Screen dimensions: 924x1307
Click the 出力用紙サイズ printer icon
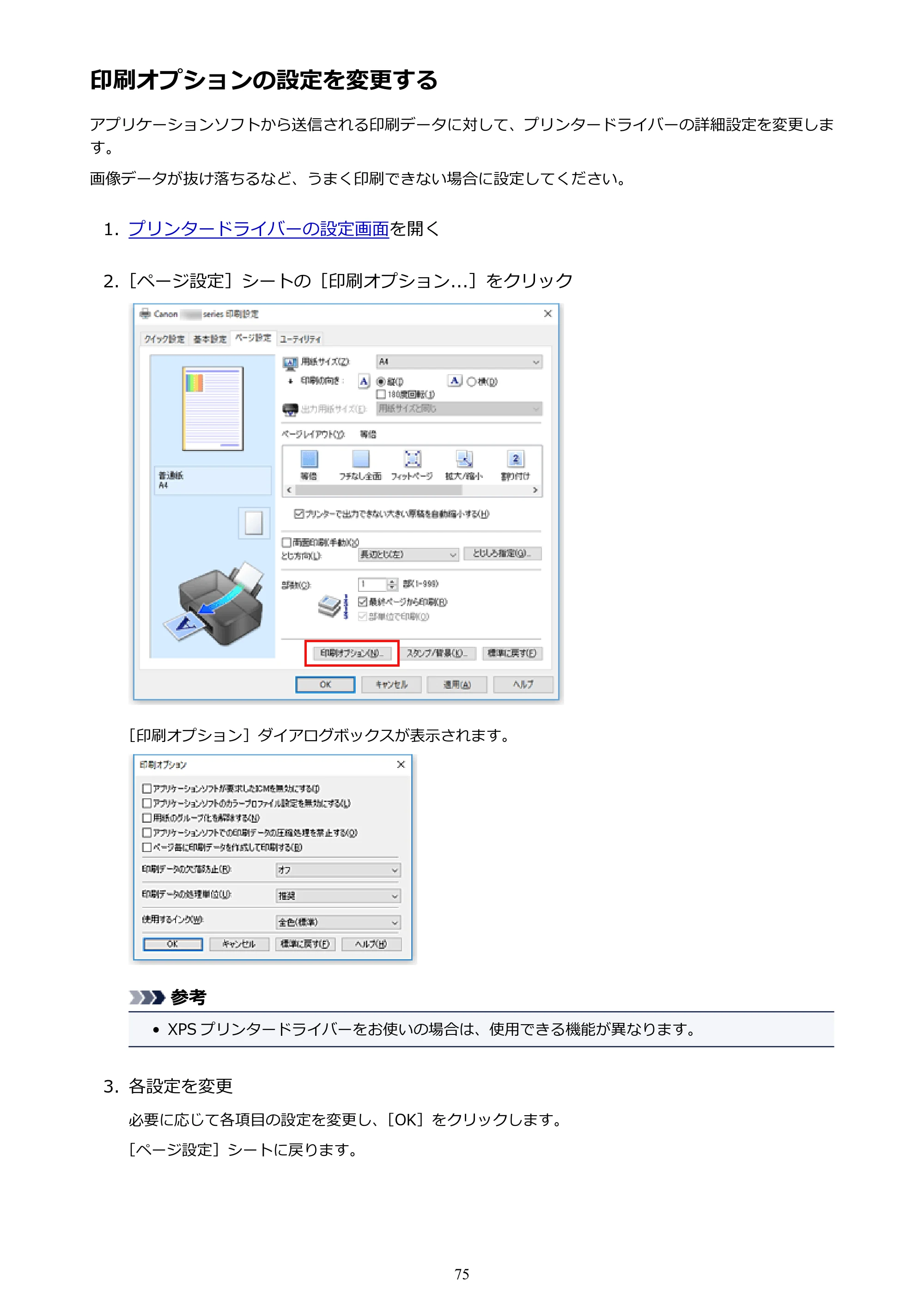[290, 409]
